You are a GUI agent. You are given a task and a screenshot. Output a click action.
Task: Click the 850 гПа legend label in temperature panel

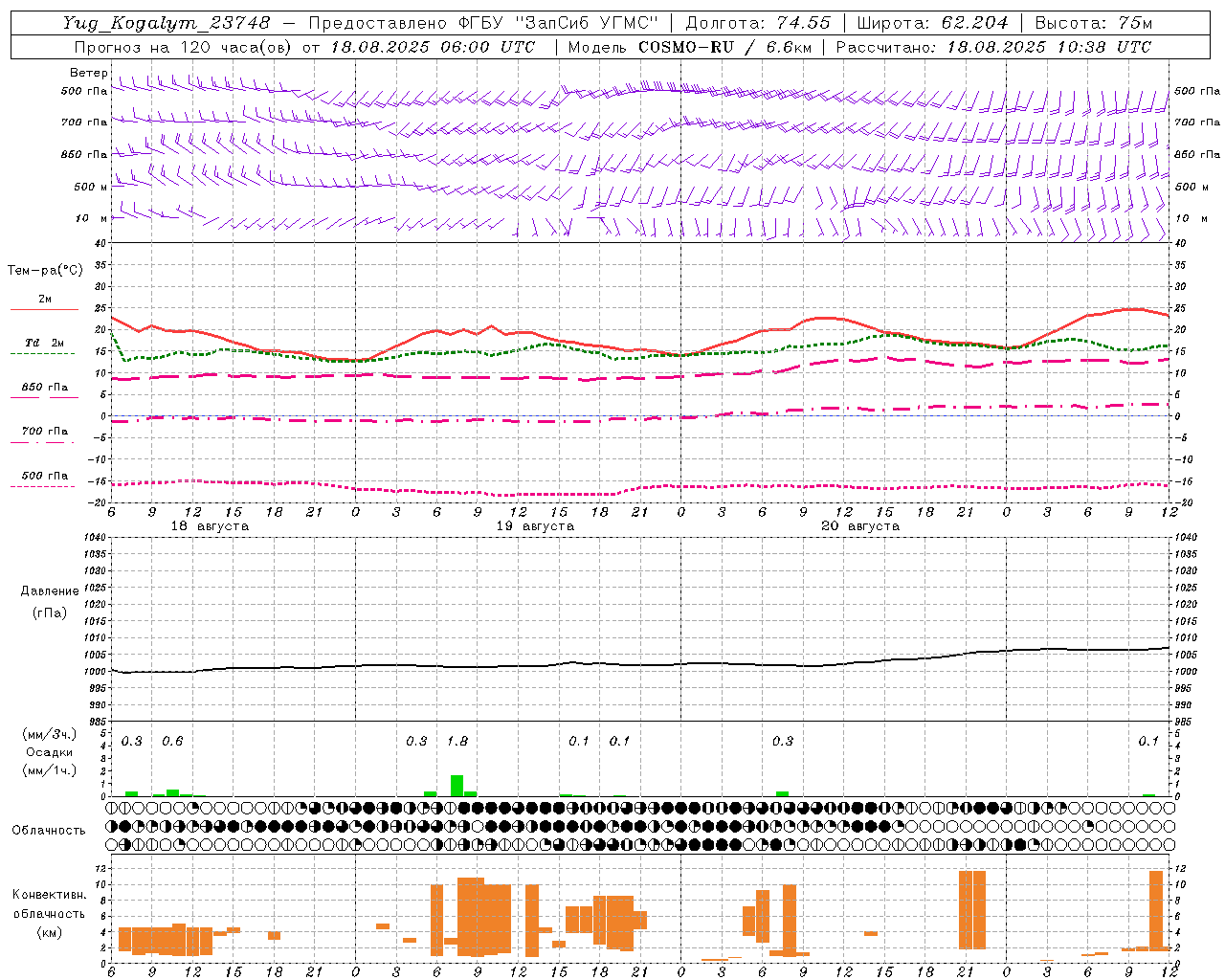pos(45,388)
